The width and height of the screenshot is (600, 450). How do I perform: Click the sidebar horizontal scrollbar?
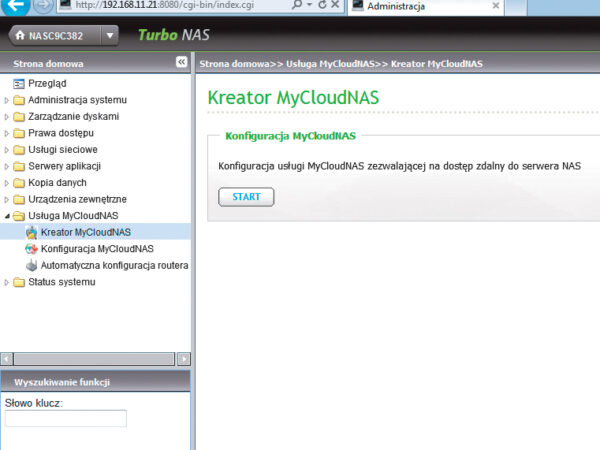point(95,358)
